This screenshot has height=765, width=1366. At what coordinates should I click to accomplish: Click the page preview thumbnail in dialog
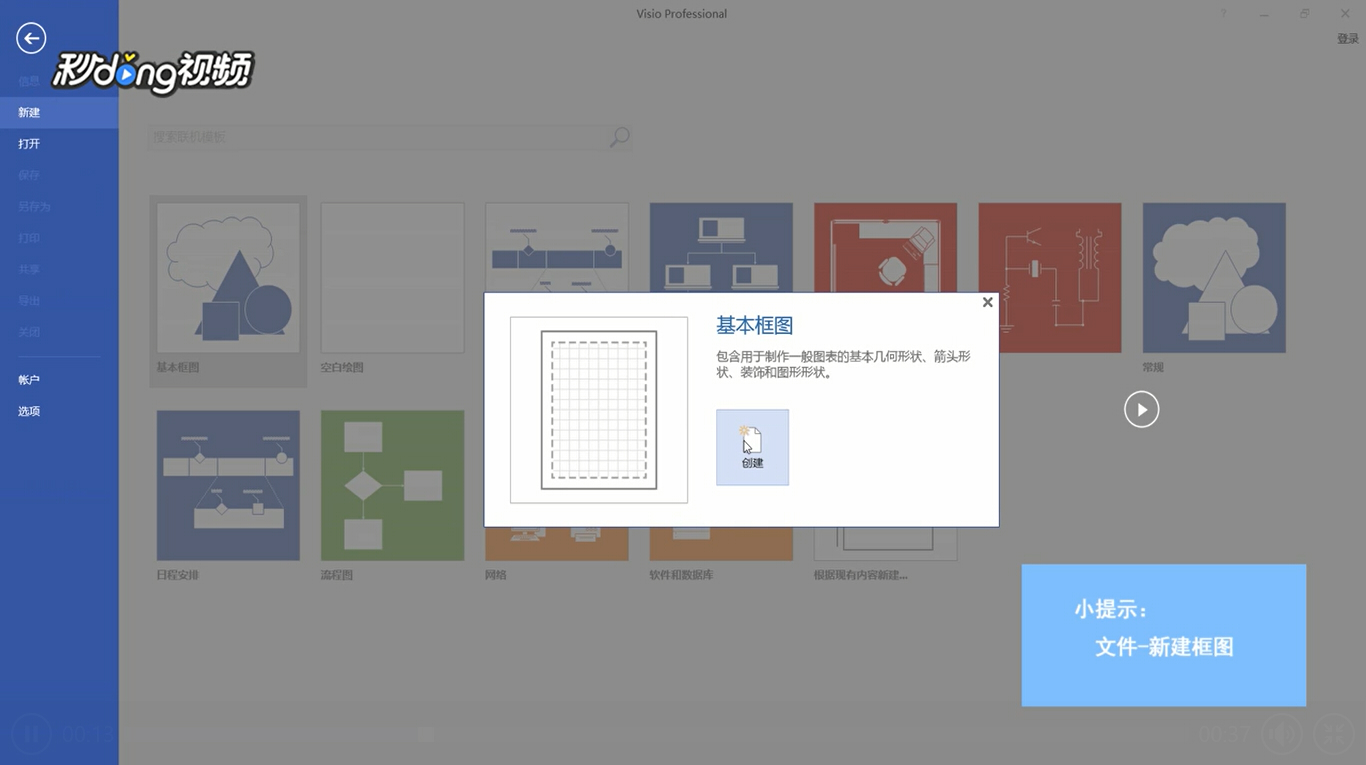[x=599, y=410]
